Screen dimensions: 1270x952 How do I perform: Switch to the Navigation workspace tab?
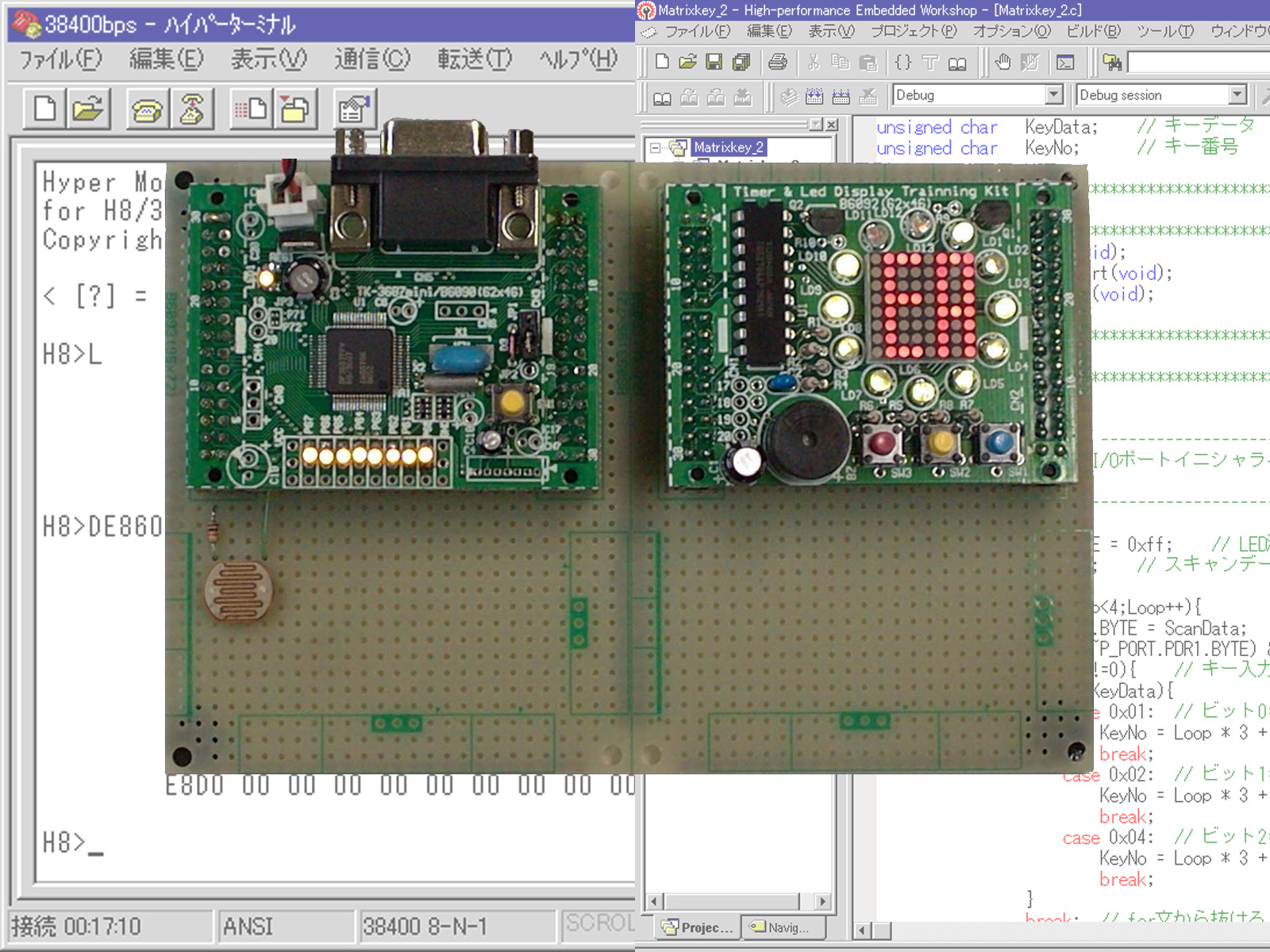coord(781,927)
